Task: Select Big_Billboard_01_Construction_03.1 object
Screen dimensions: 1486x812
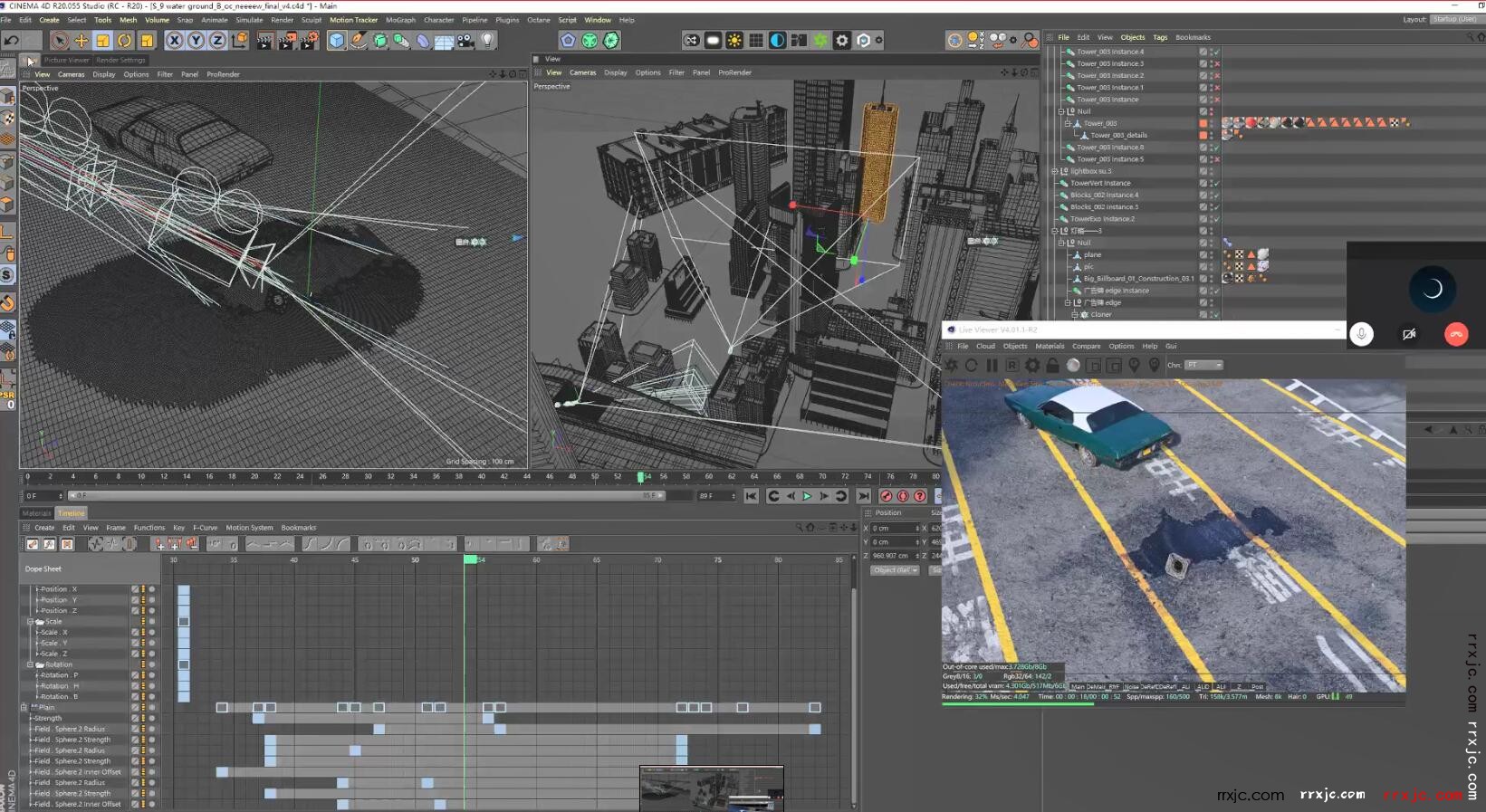Action: coord(1137,279)
